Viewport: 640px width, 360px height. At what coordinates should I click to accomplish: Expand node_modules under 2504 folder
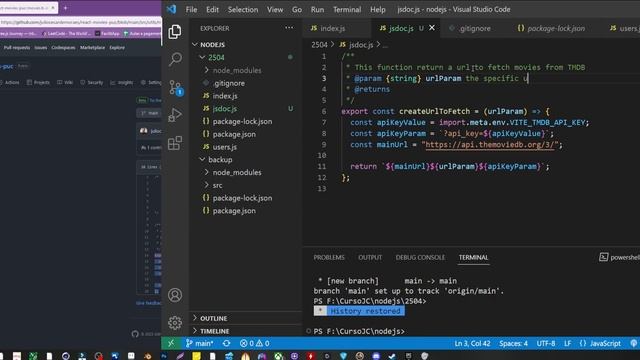[x=245, y=70]
